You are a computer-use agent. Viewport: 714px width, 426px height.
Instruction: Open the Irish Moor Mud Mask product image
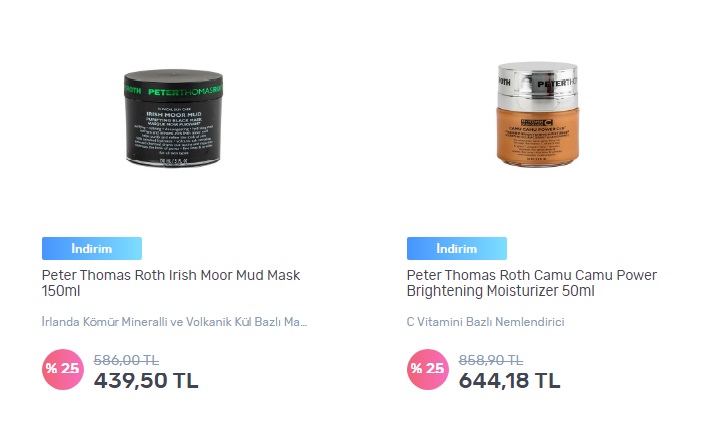tap(173, 118)
